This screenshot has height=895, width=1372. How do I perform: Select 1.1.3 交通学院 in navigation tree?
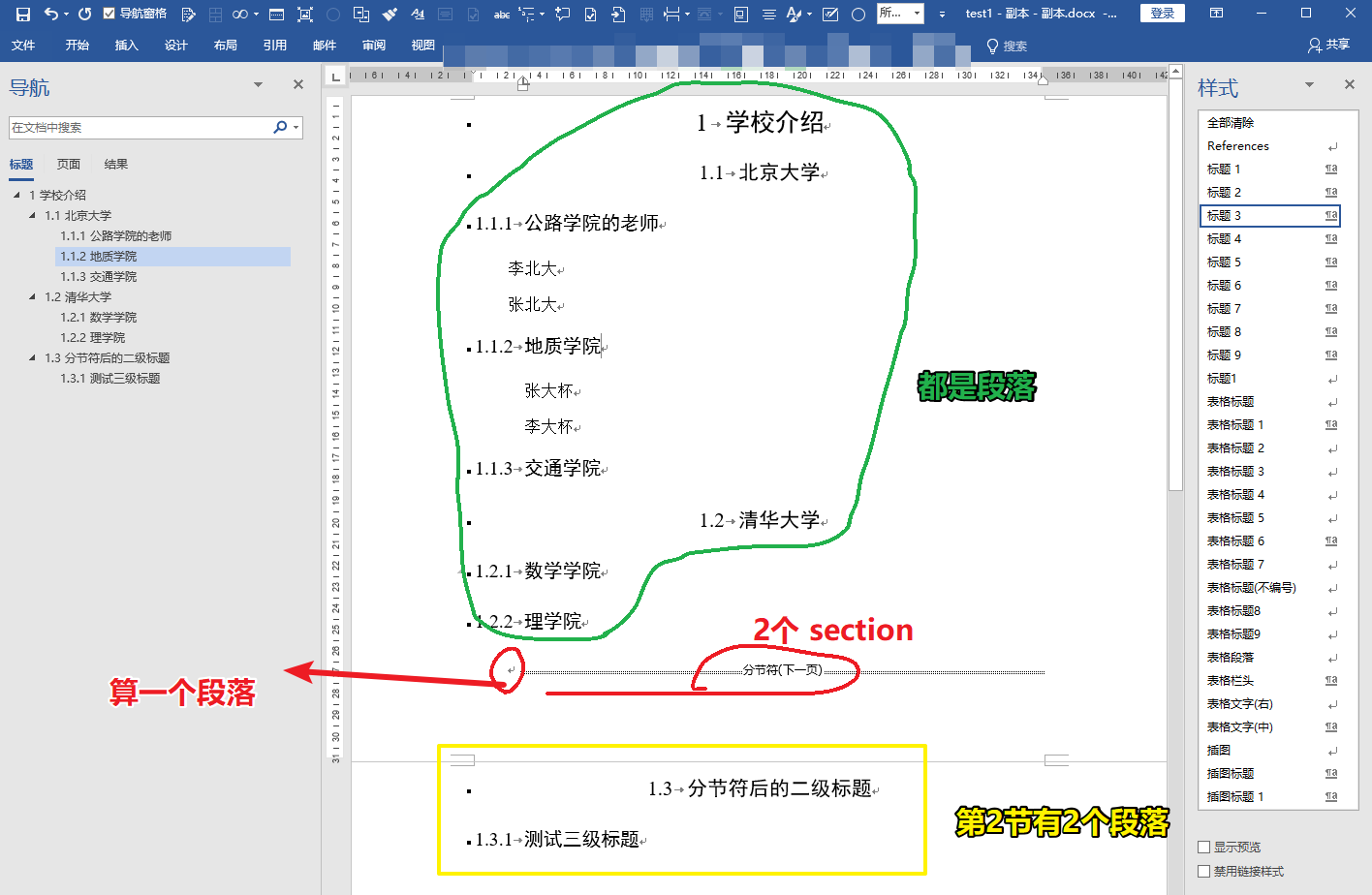point(99,277)
